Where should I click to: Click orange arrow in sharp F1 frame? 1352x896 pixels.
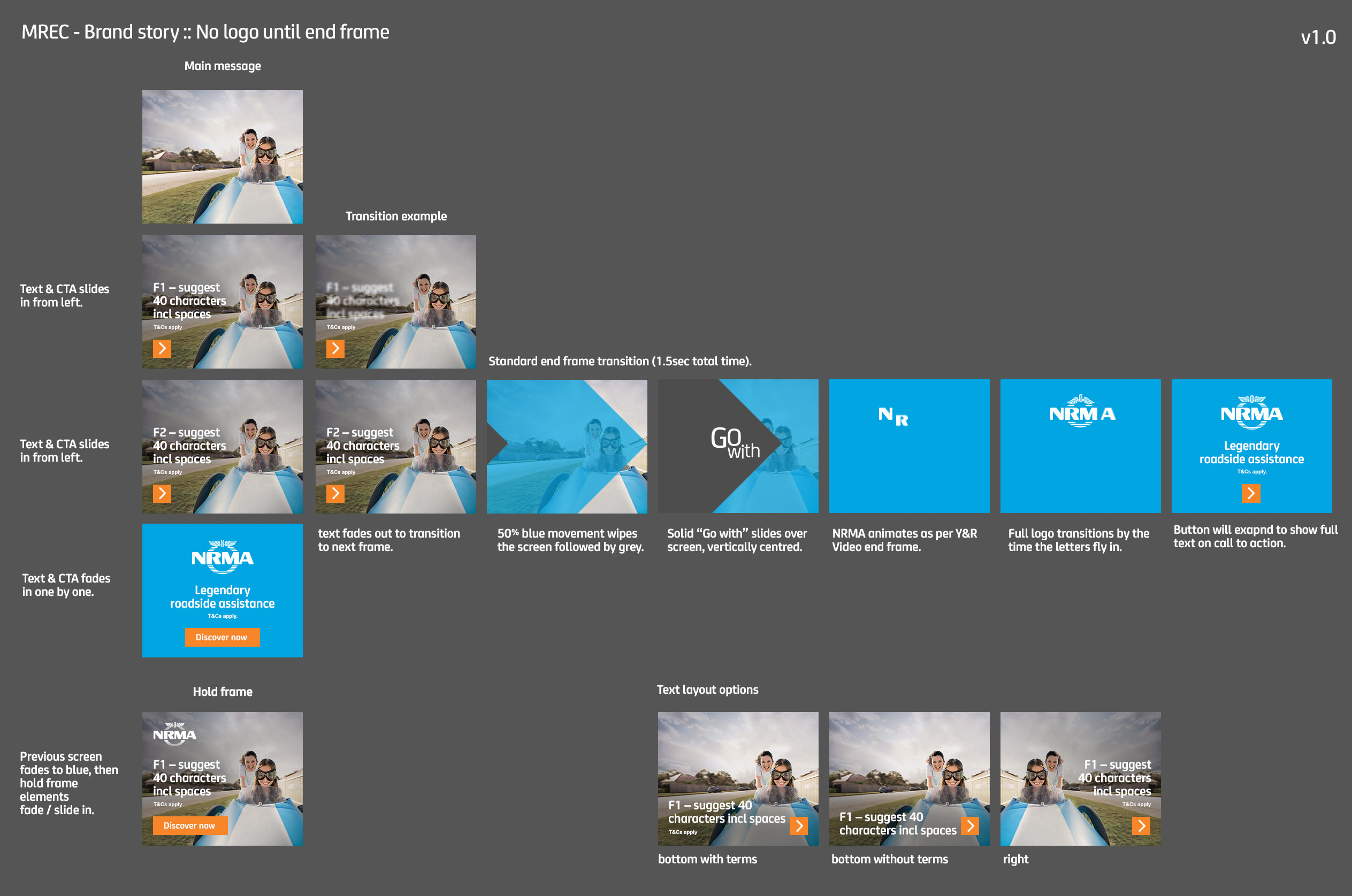coord(162,349)
